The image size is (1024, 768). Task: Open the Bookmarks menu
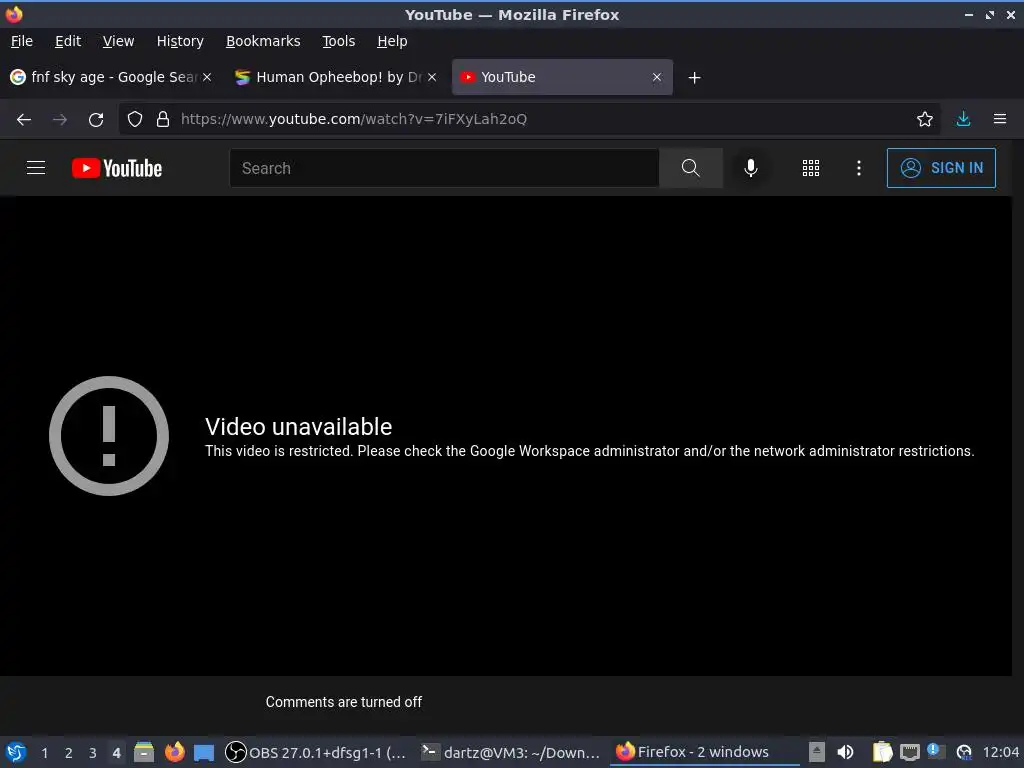(x=263, y=41)
